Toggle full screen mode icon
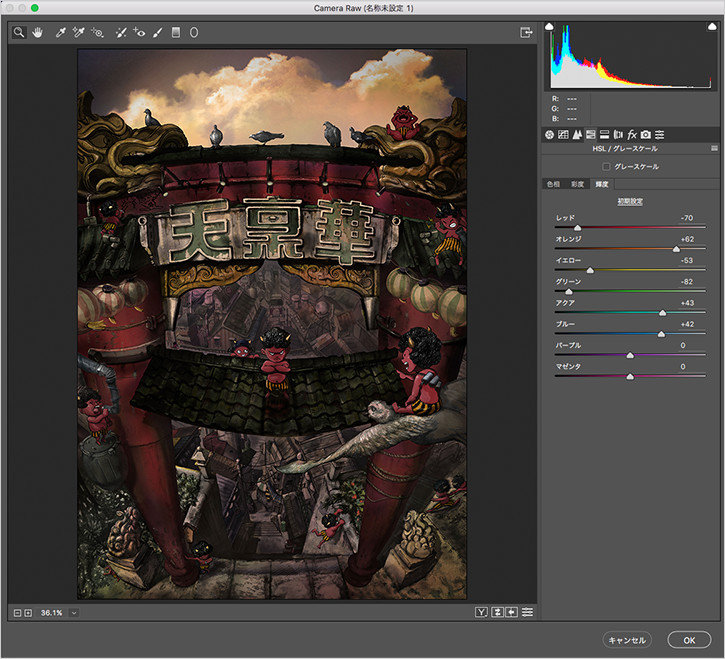The width and height of the screenshot is (725, 659). (x=526, y=32)
